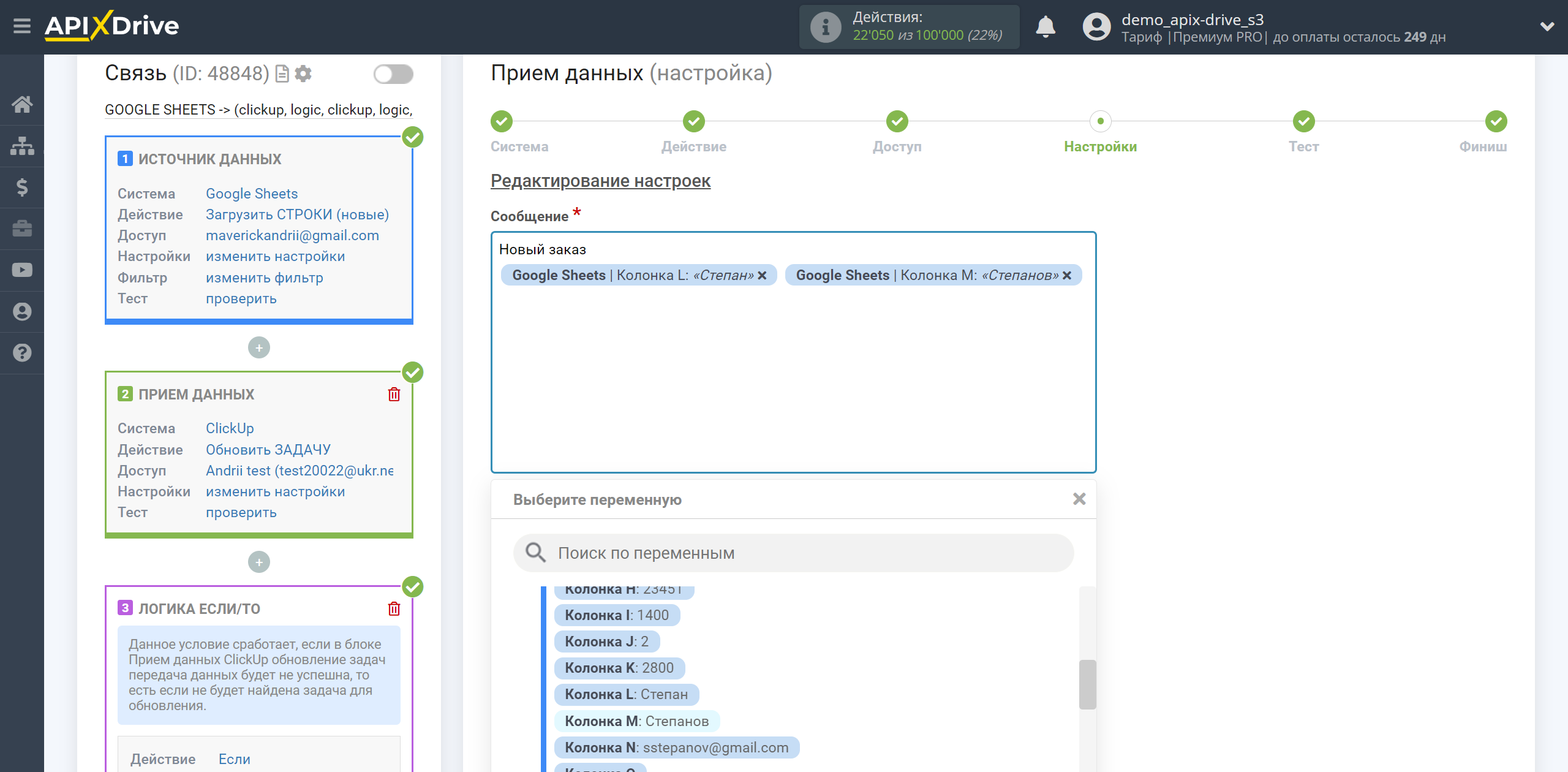This screenshot has width=1568, height=772.
Task: Click изменить настройки in ПРИЕМ ДАННЫХ
Action: 275,491
